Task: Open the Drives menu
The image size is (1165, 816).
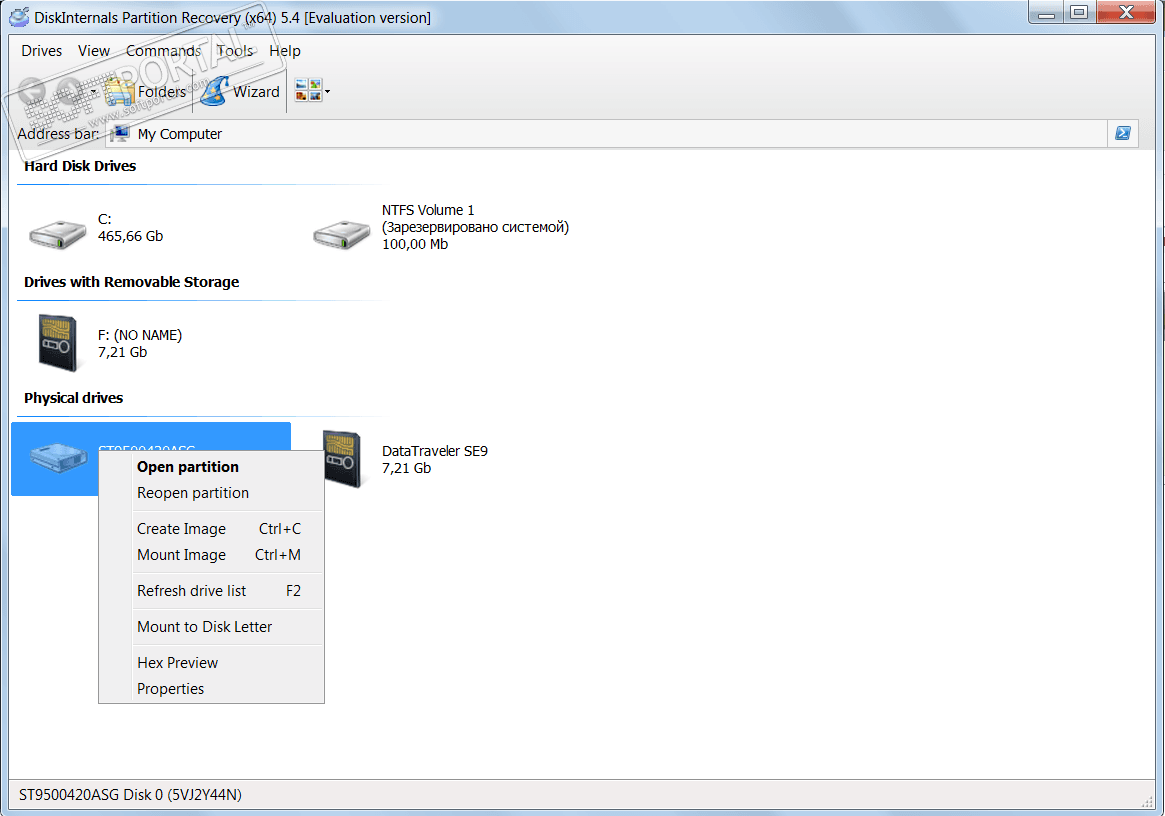Action: pos(42,51)
